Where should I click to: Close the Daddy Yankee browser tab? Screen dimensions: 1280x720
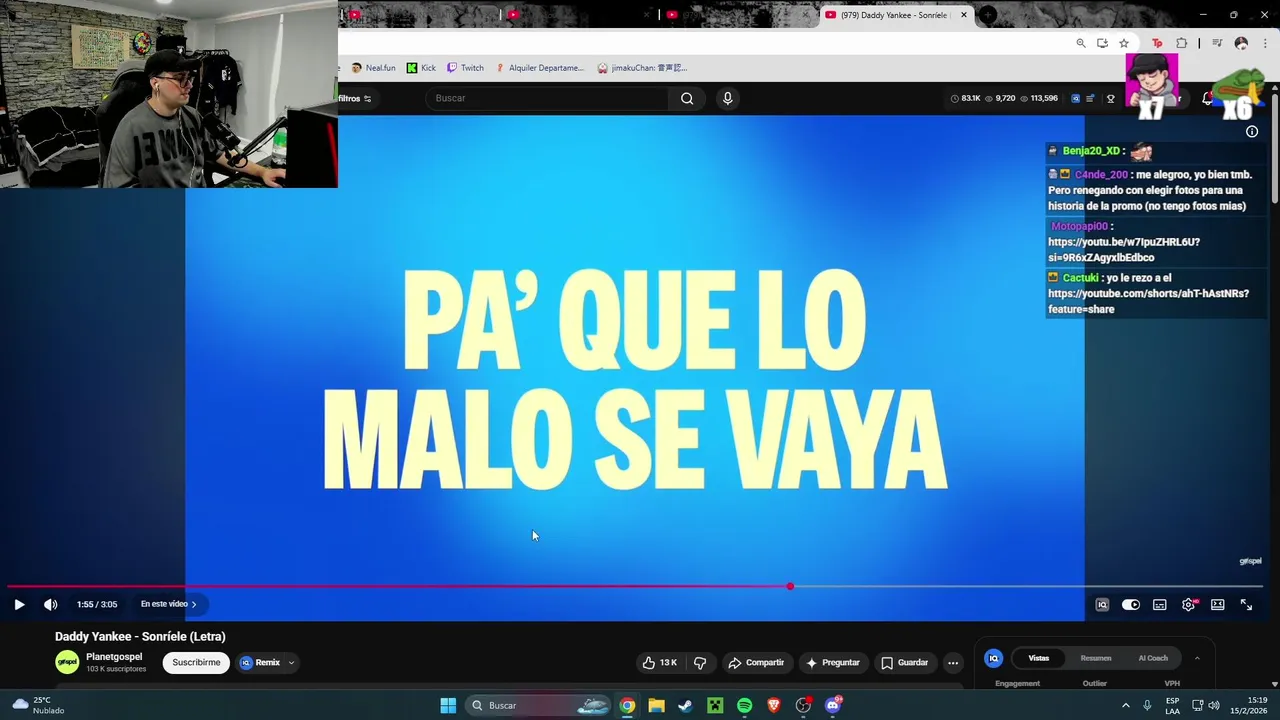pos(964,15)
